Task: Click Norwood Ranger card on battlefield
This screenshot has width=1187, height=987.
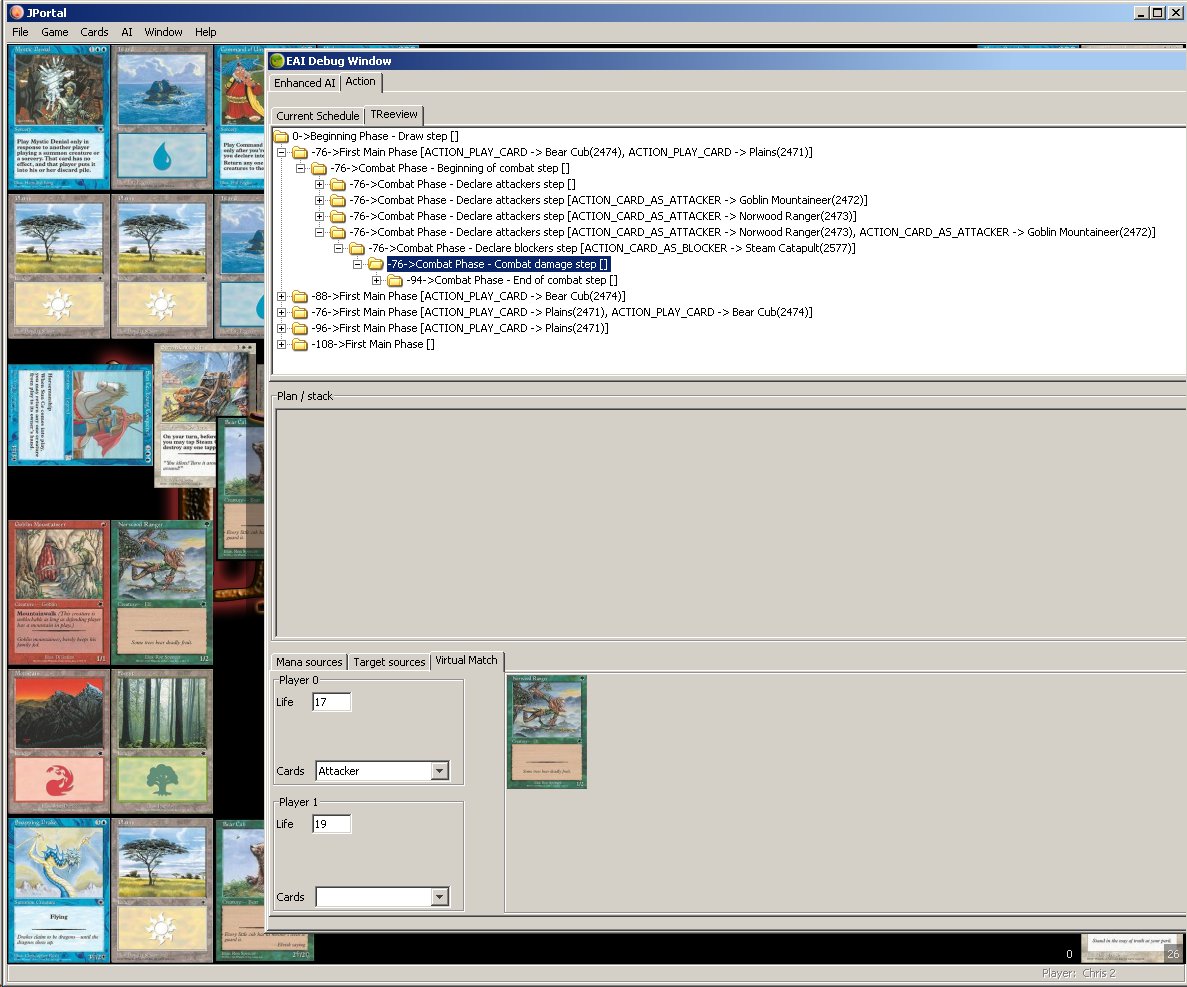Action: coord(163,592)
